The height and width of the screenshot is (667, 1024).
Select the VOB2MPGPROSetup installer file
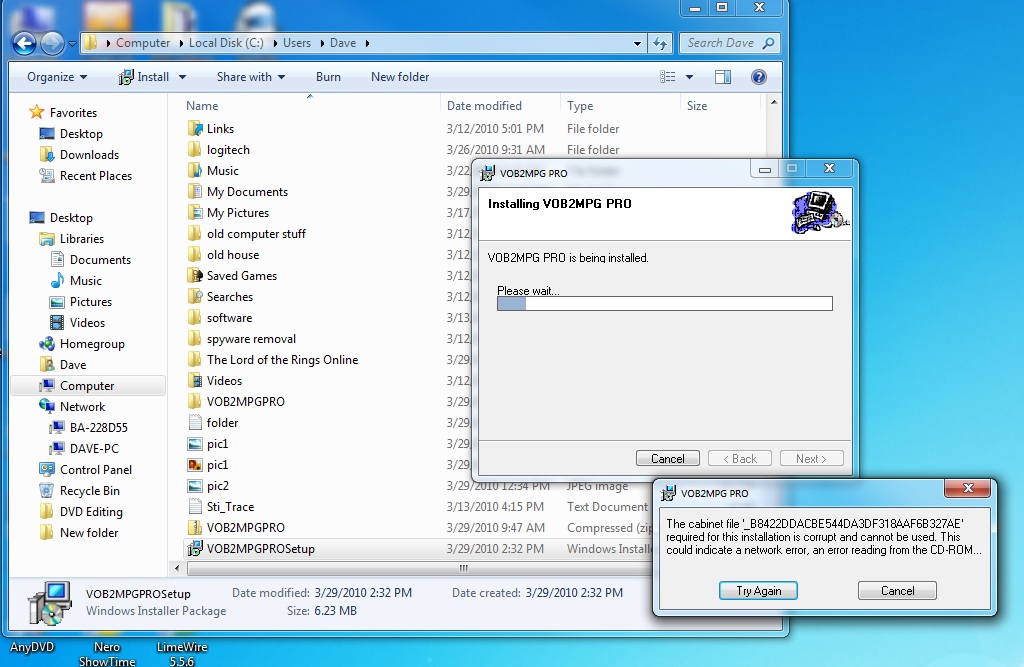point(260,549)
